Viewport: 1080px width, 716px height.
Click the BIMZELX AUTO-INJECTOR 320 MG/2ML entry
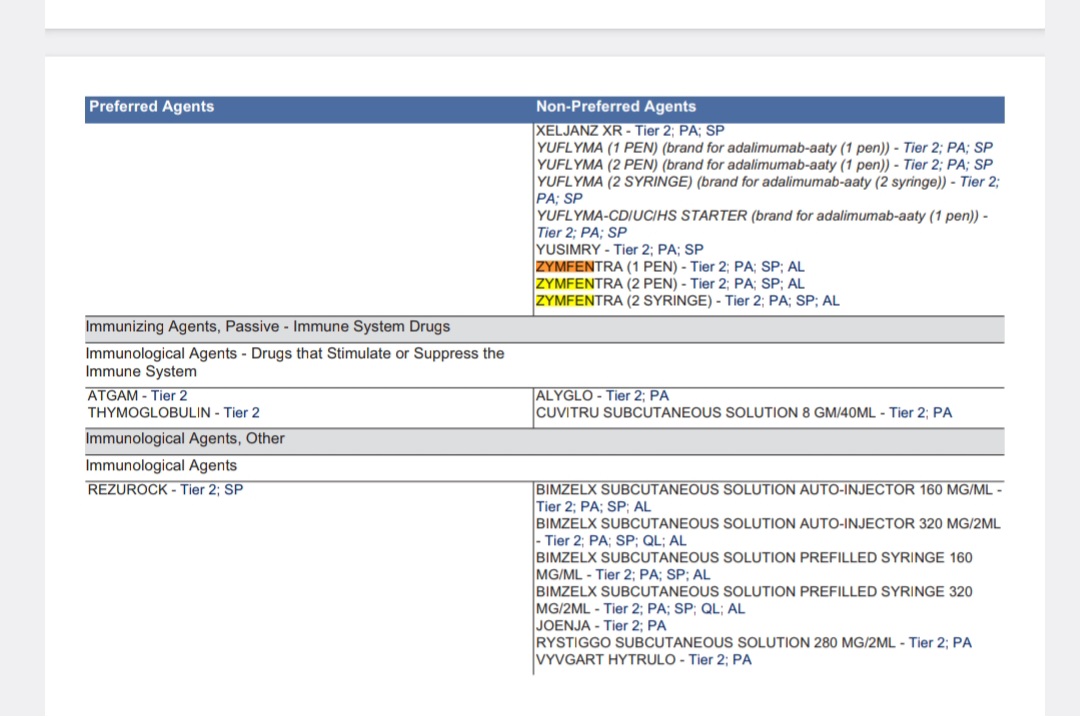coord(768,532)
